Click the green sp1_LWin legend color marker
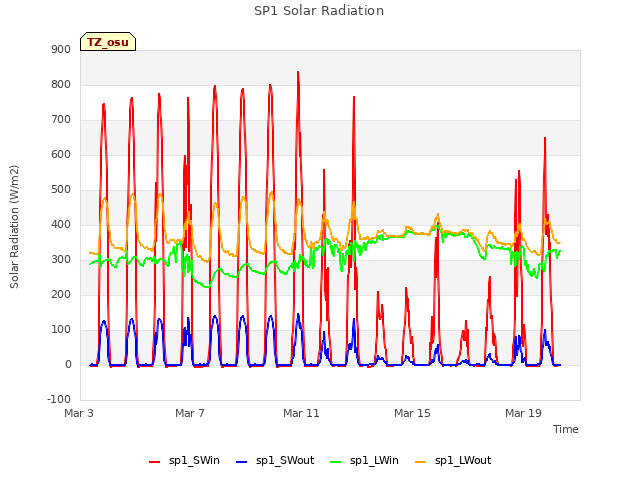Screen dimensions: 640x480 [336, 462]
